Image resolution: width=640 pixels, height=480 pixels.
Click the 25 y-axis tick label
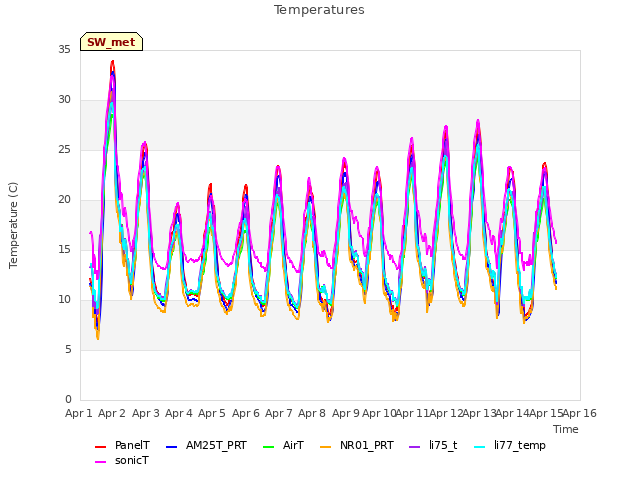pos(64,150)
